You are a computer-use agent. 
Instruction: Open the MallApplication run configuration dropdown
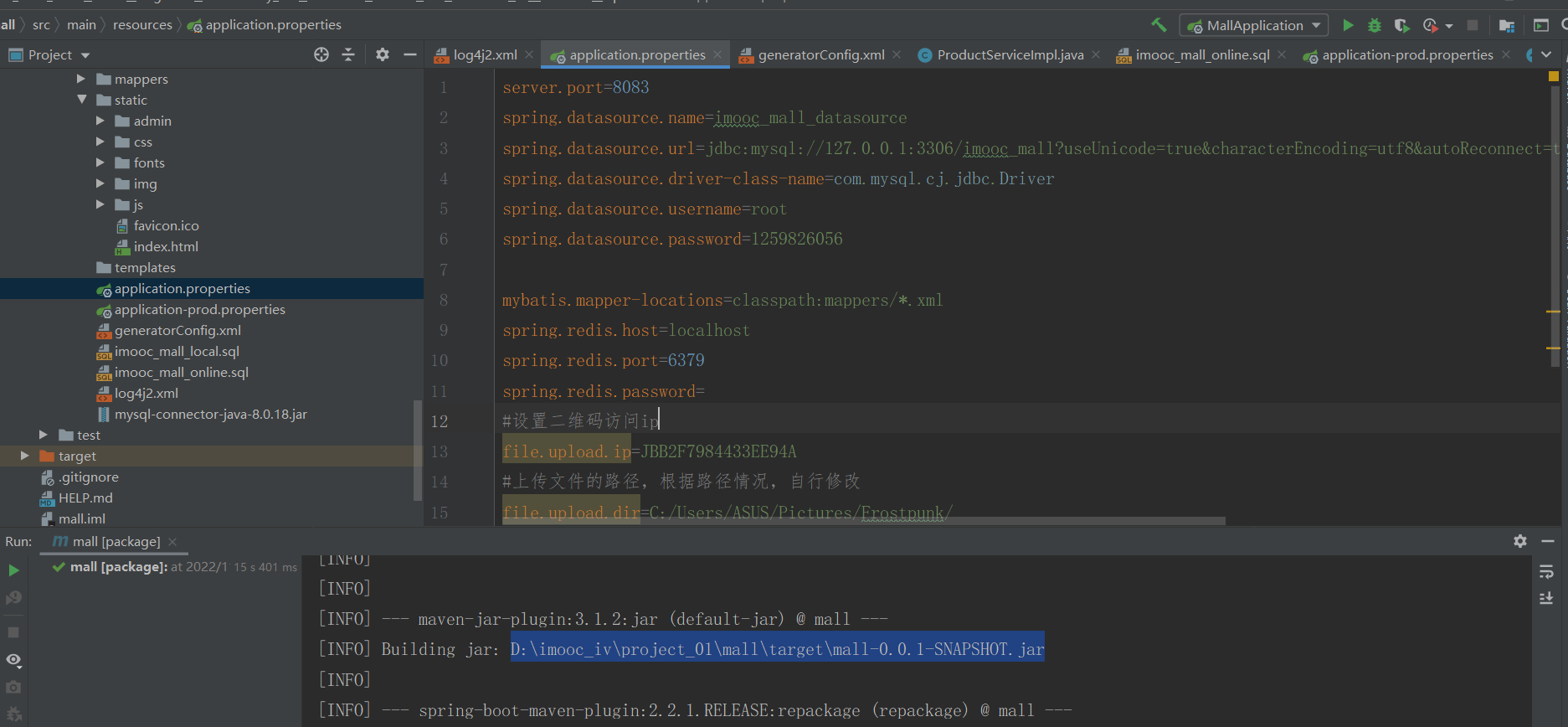pyautogui.click(x=1253, y=25)
